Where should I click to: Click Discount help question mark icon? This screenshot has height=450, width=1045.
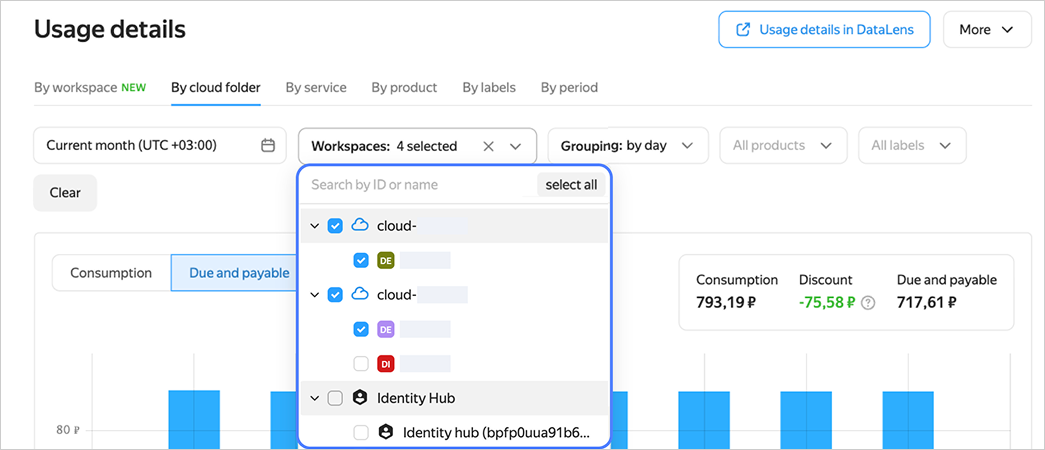[868, 303]
